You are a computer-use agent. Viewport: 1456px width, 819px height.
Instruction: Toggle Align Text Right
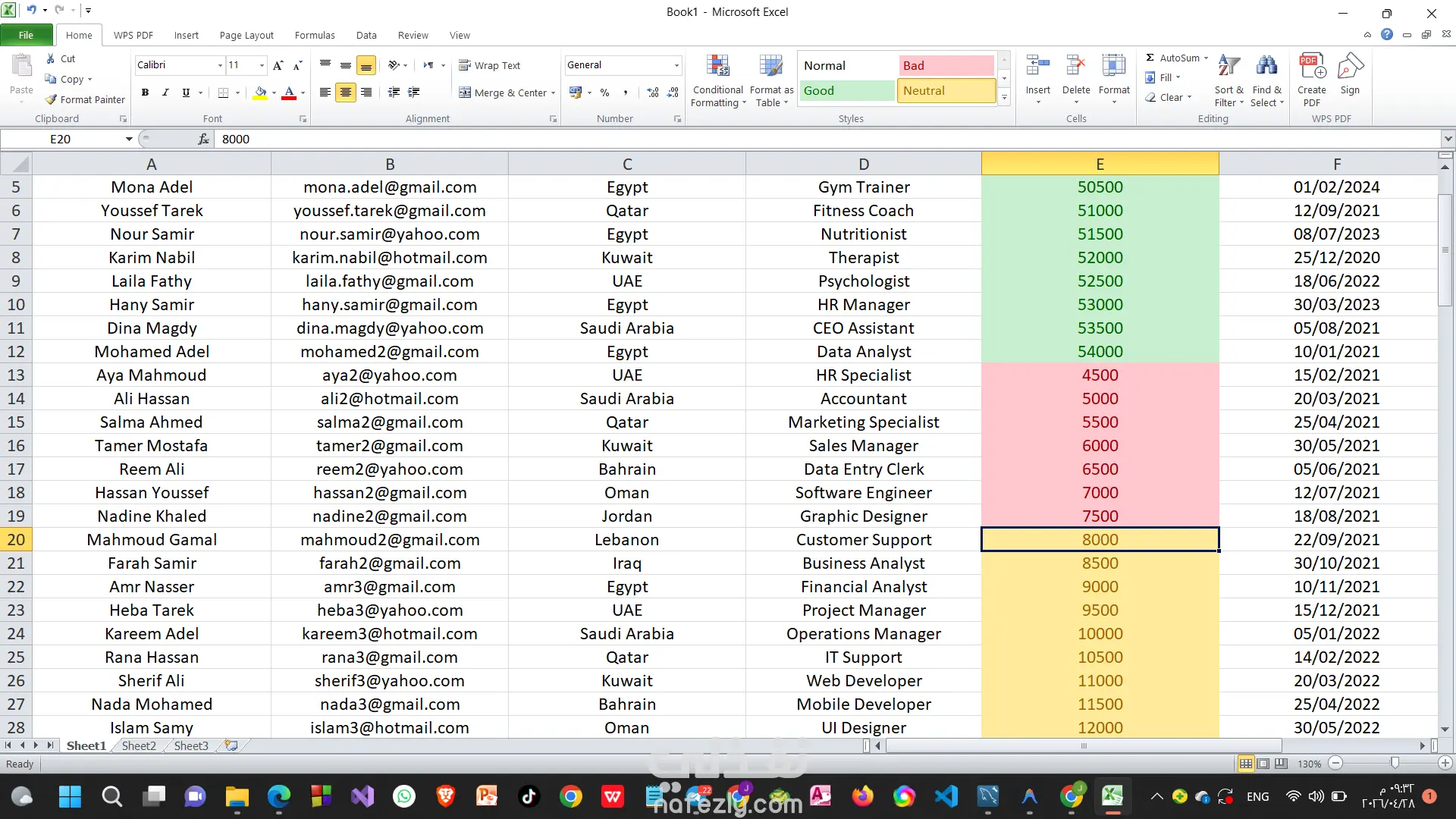point(366,93)
